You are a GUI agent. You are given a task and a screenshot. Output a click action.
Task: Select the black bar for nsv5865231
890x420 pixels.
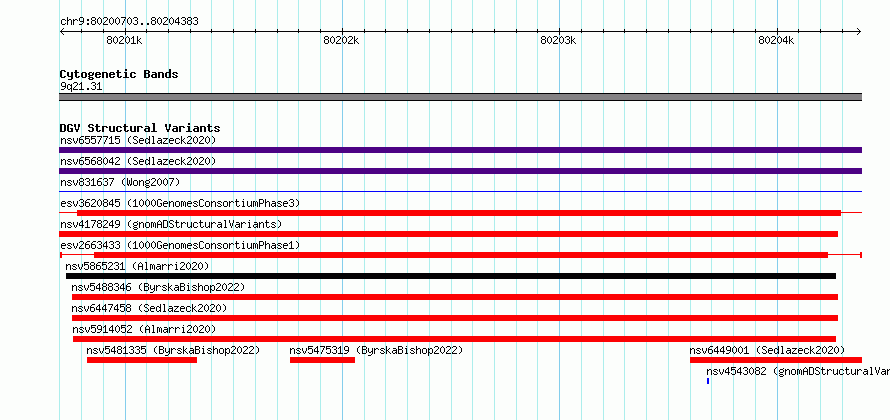pos(451,276)
